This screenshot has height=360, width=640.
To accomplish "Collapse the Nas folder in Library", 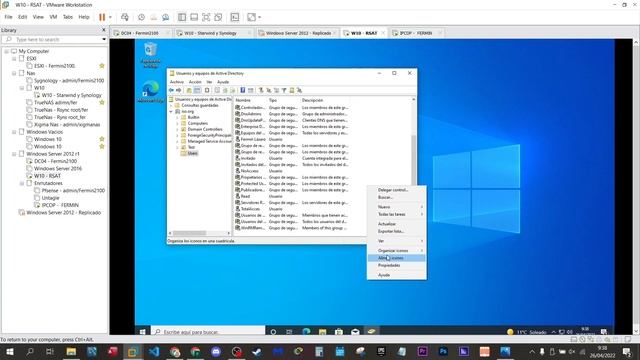I will pos(14,73).
